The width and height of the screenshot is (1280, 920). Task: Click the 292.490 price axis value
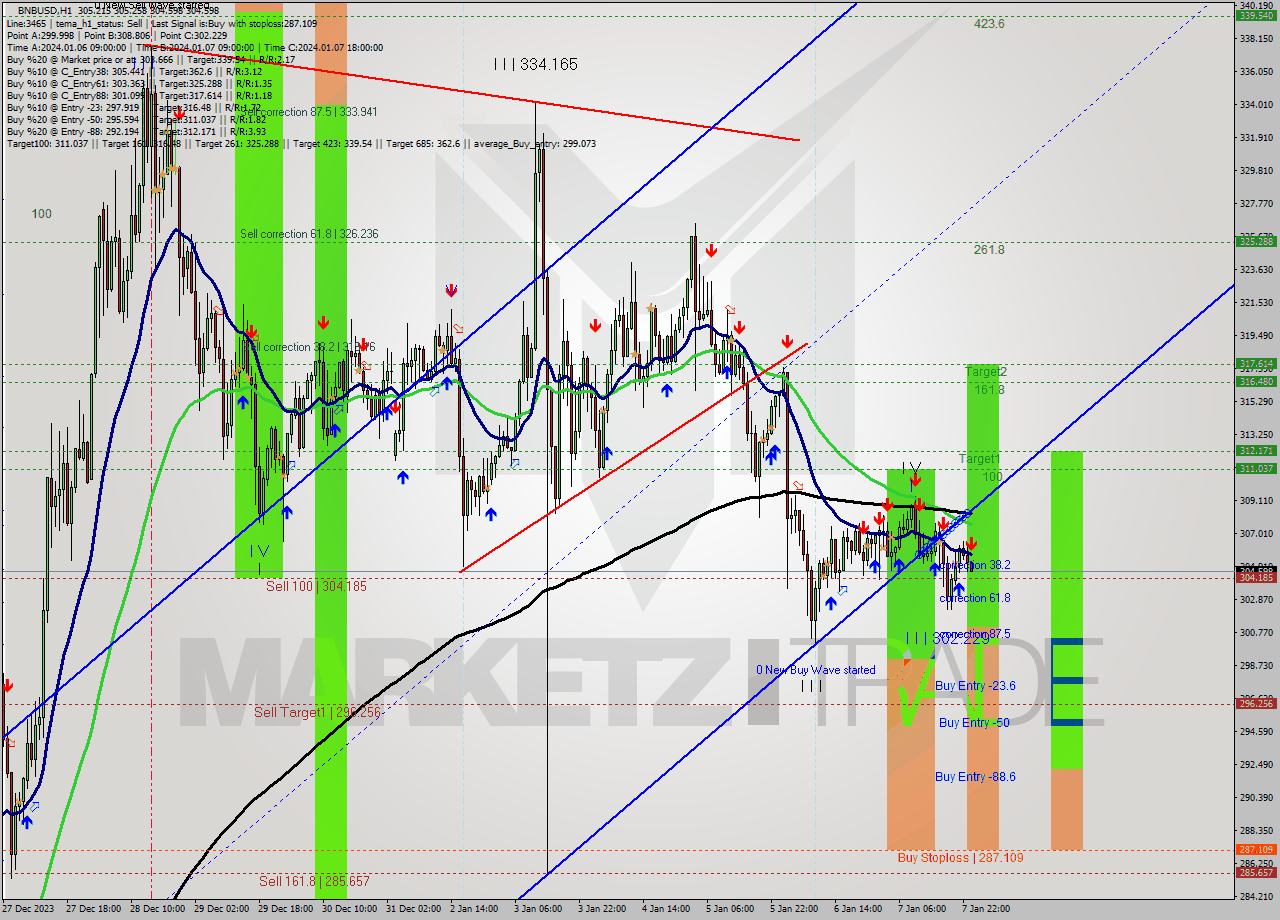click(x=1256, y=764)
